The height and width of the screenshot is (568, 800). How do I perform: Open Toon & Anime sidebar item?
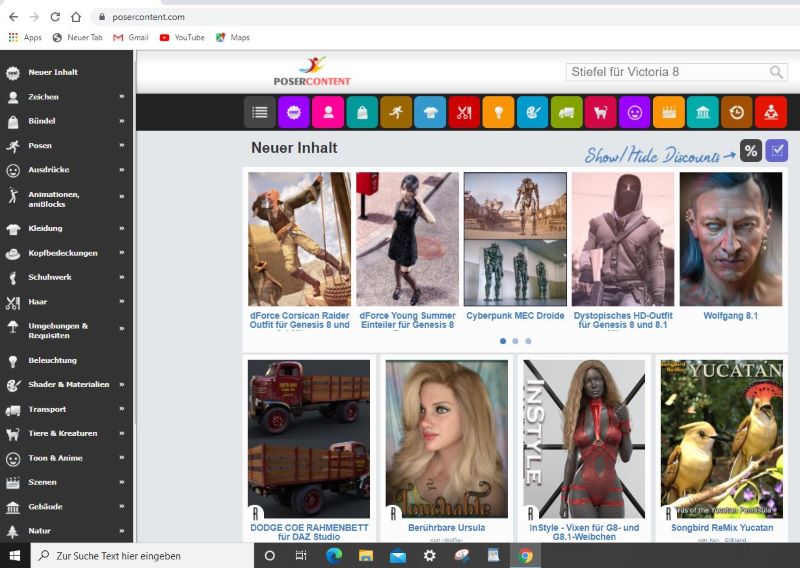(x=55, y=458)
